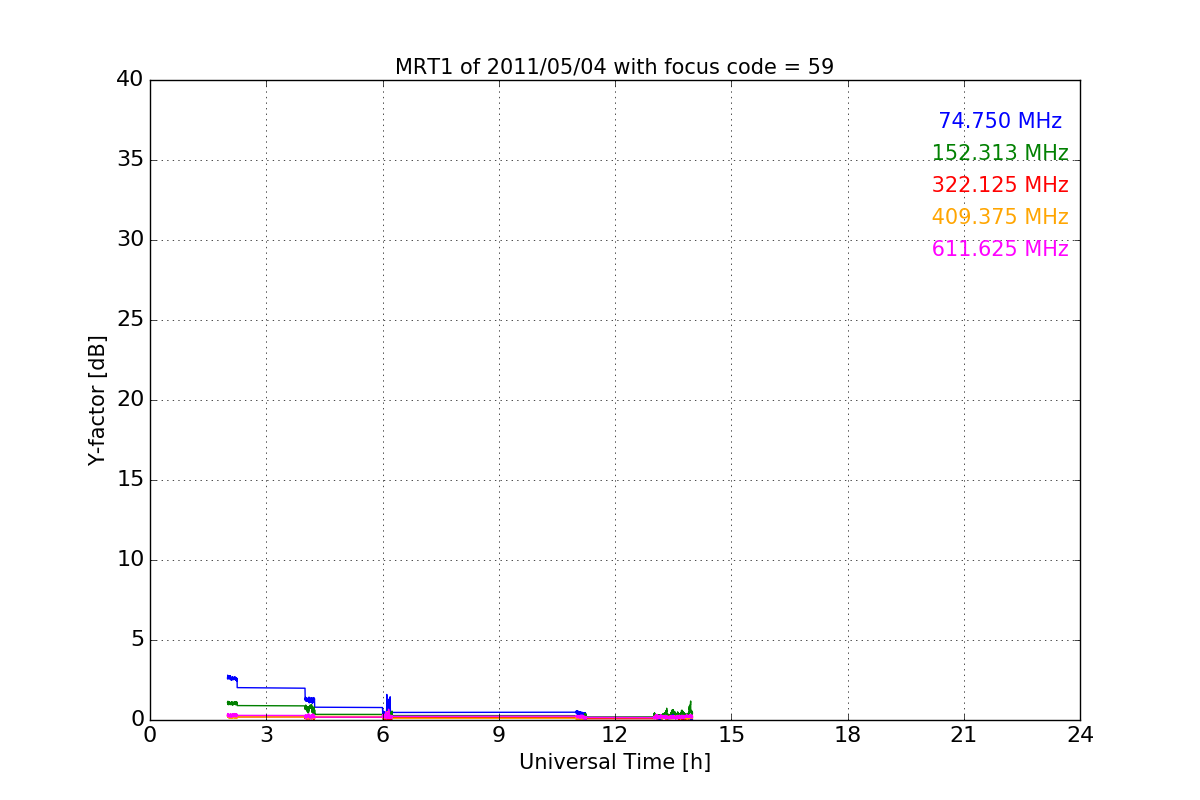Select the 152.313 MHz legend label
The width and height of the screenshot is (1200, 800).
1000,153
